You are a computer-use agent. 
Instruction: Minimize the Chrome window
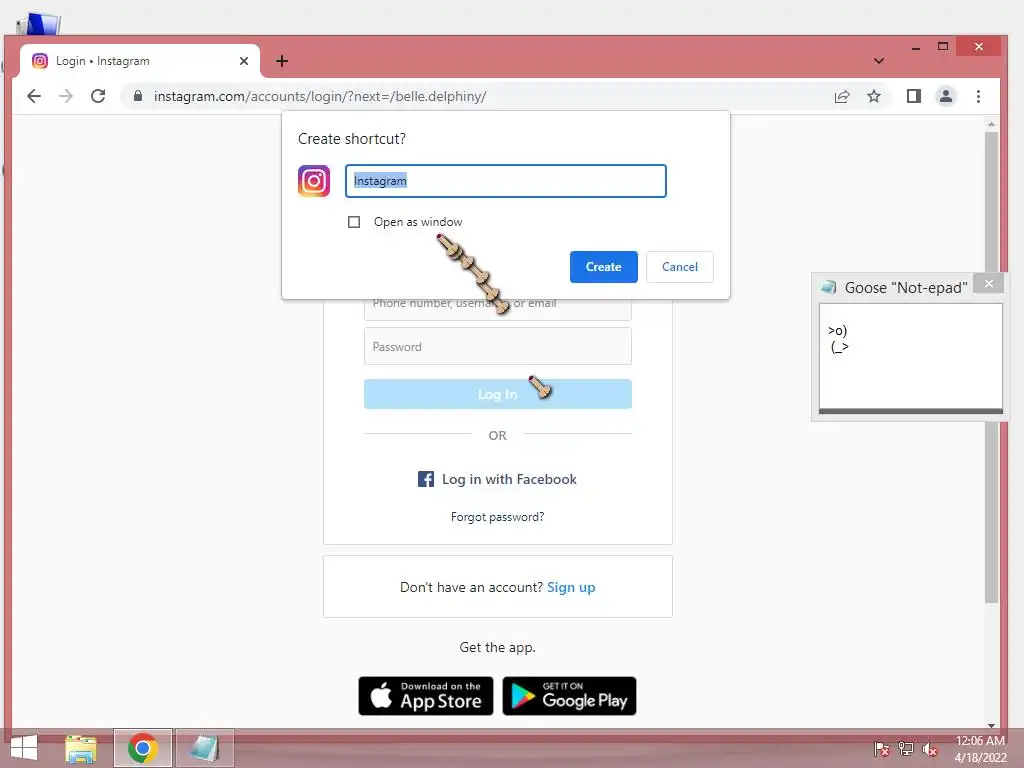pos(916,47)
